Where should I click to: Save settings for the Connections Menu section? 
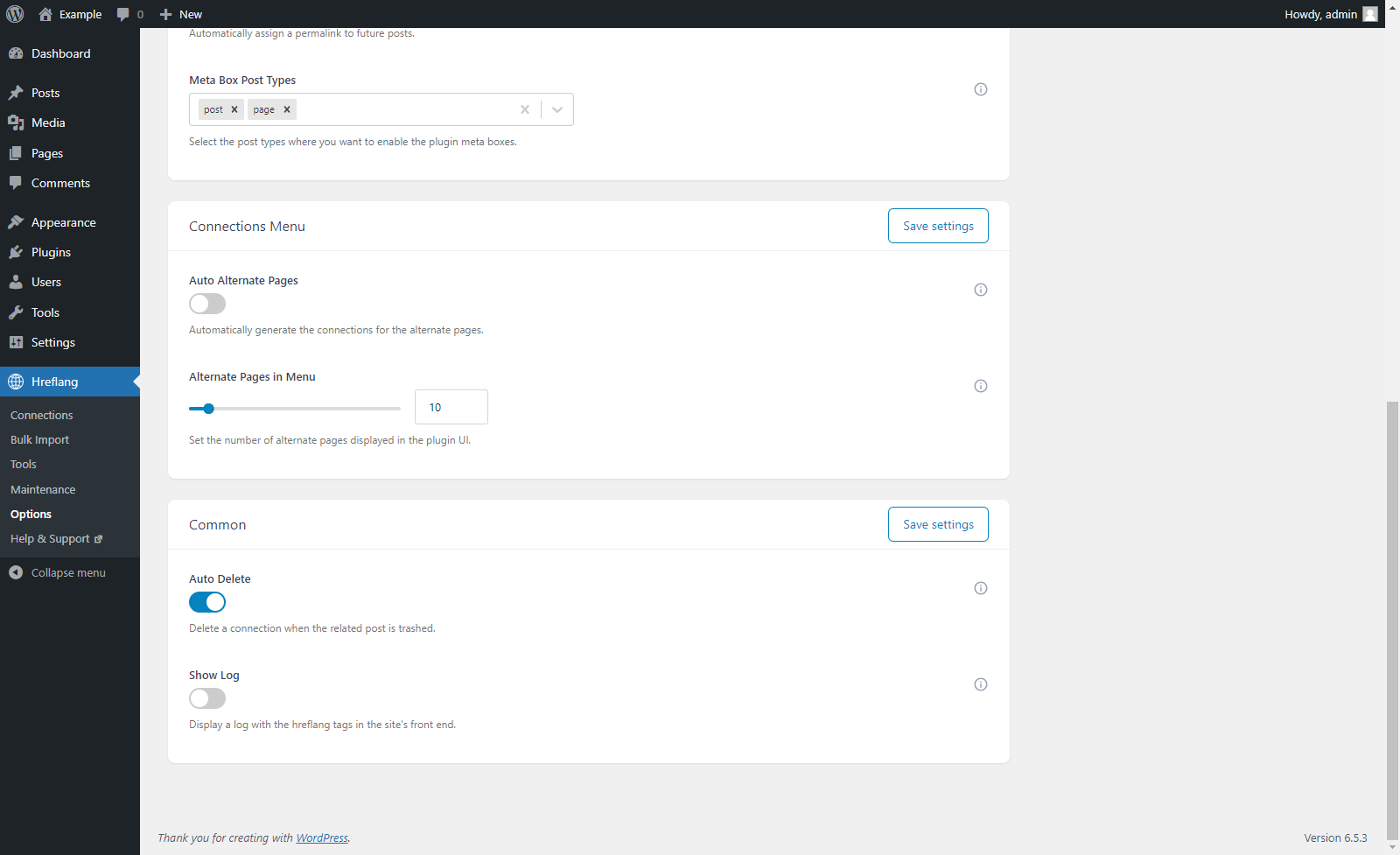937,226
